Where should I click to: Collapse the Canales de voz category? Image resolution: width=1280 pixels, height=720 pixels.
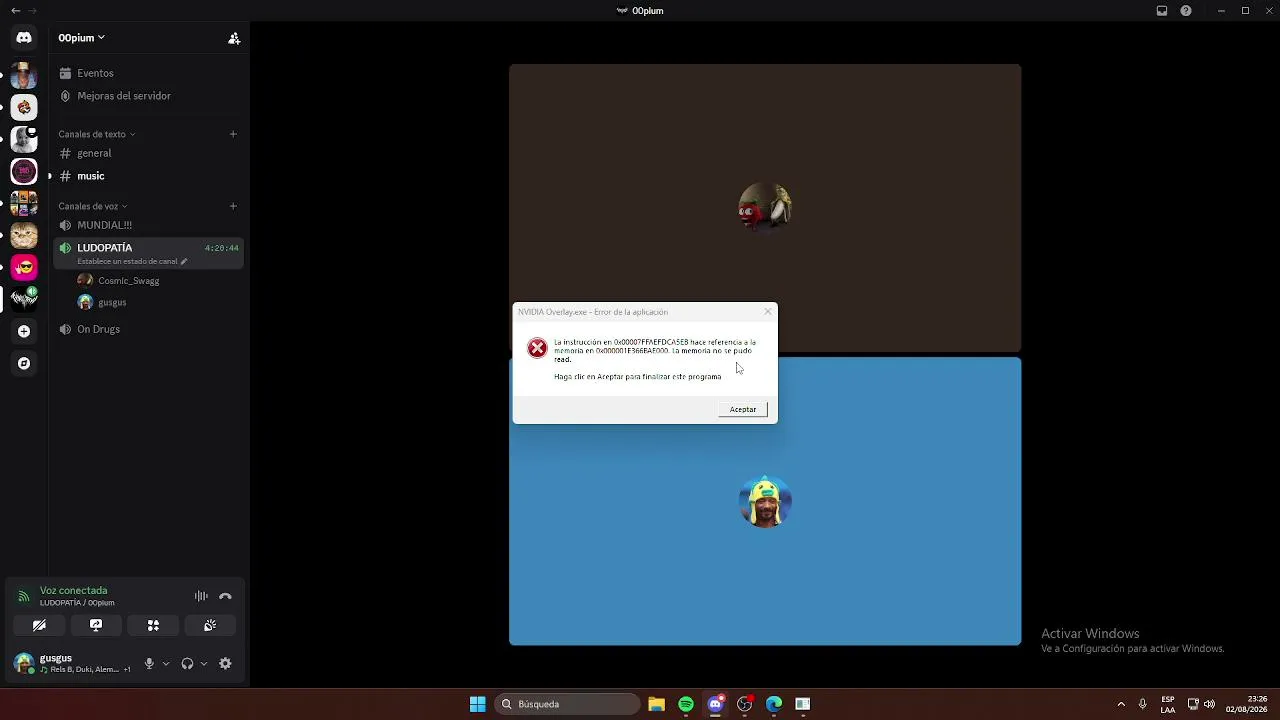93,206
